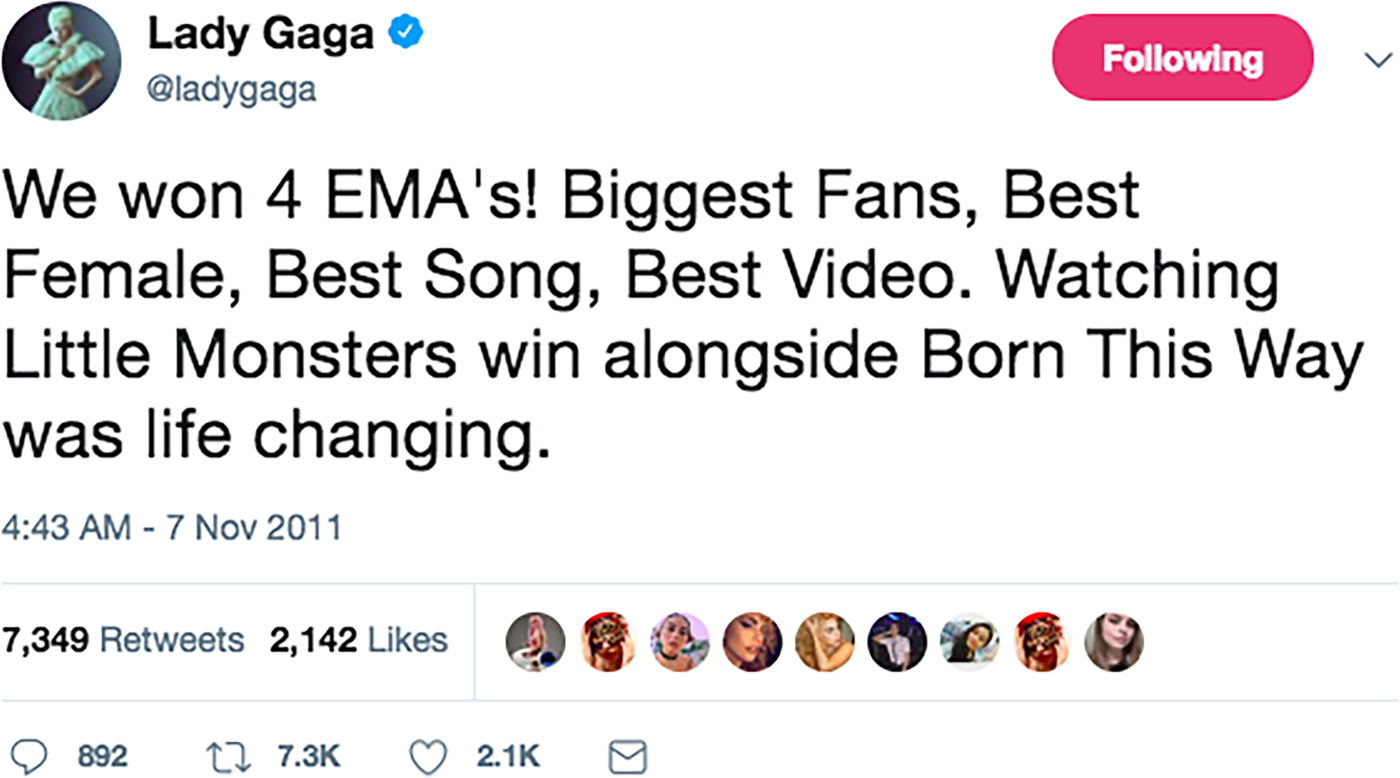The width and height of the screenshot is (1400, 778).
Task: Open the Lady Gaga display name link
Action: (260, 36)
